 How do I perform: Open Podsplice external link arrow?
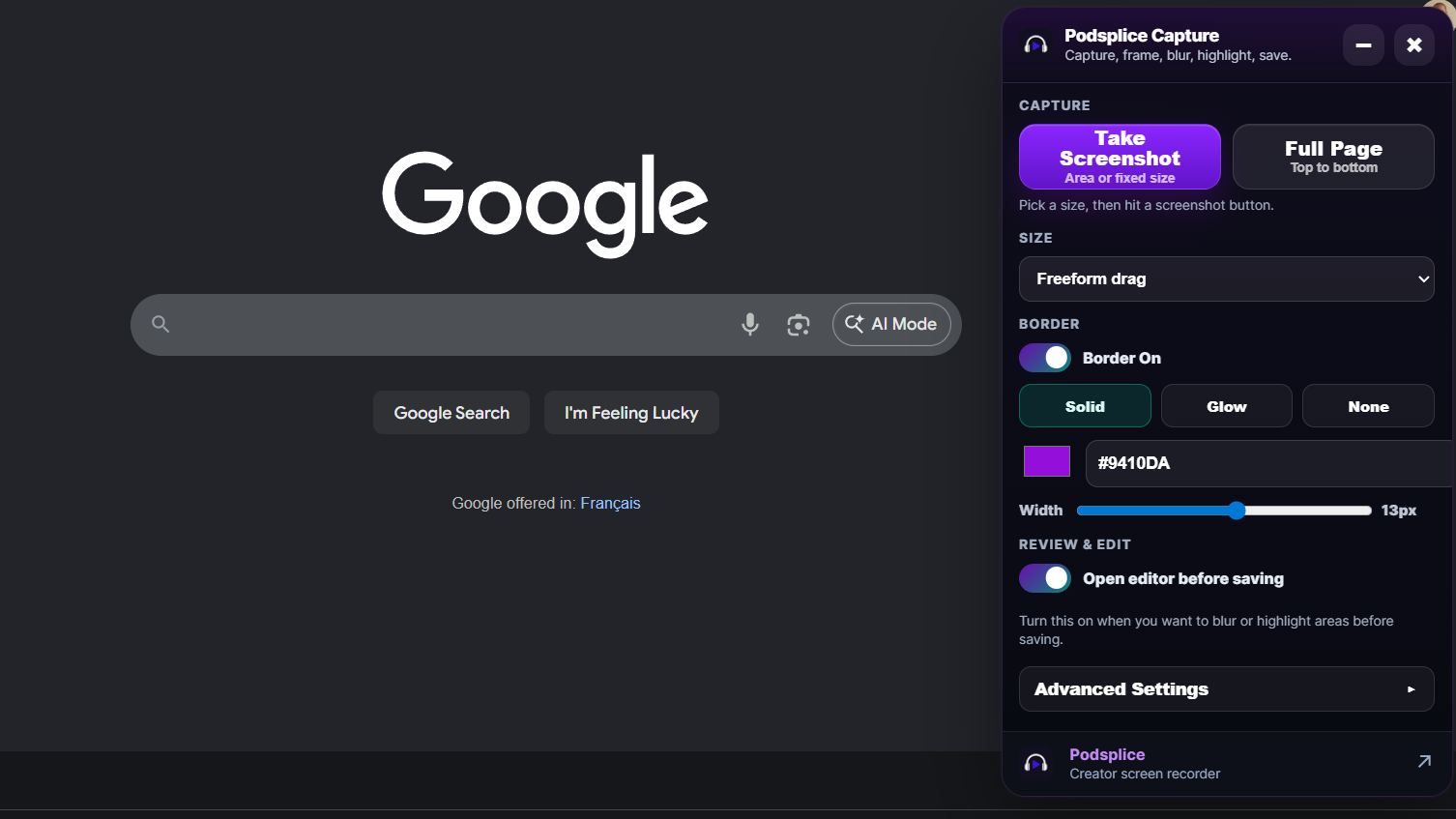click(x=1424, y=761)
